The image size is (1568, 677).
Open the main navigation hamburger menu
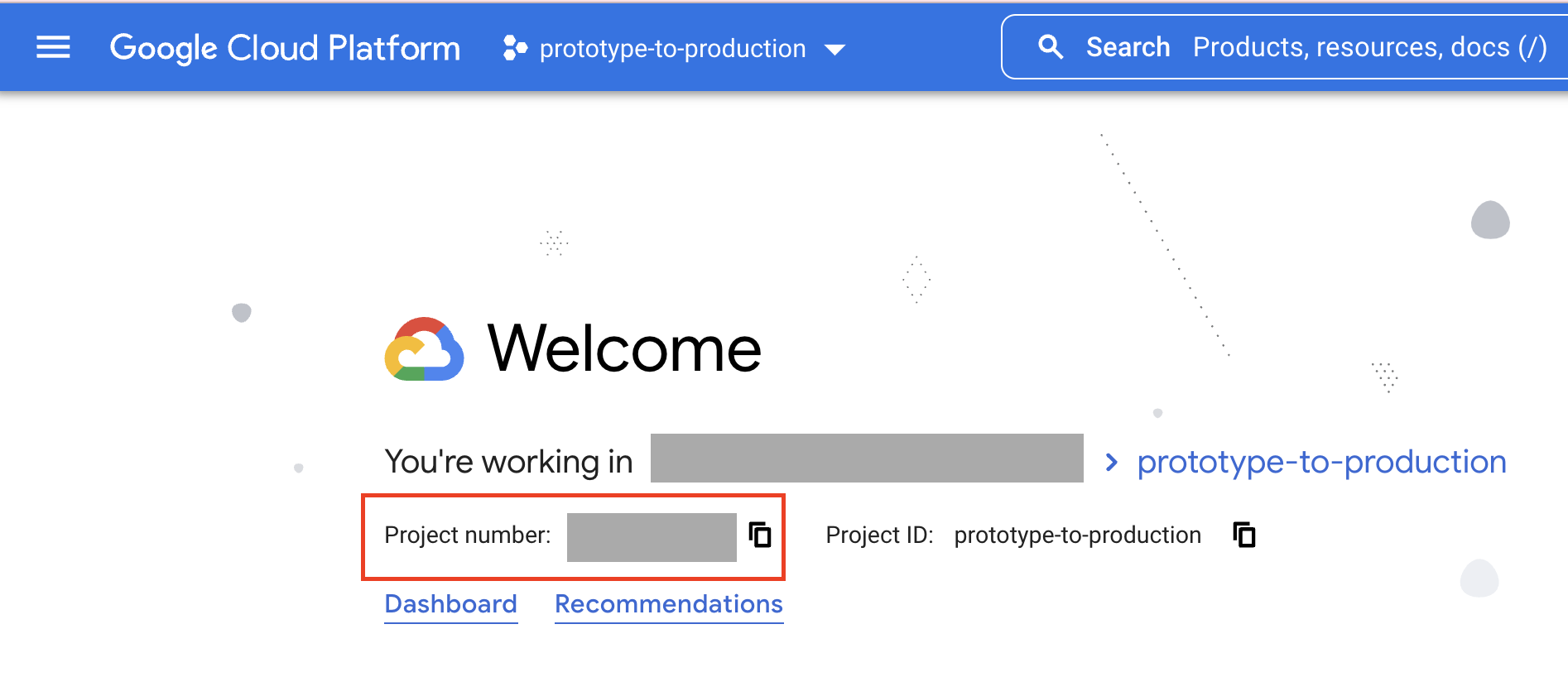(53, 48)
